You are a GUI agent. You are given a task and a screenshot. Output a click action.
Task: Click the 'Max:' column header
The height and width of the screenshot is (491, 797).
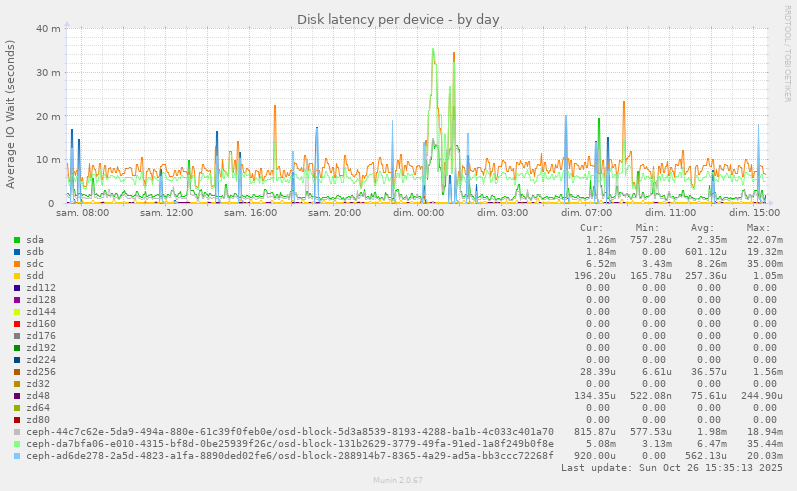(x=758, y=228)
